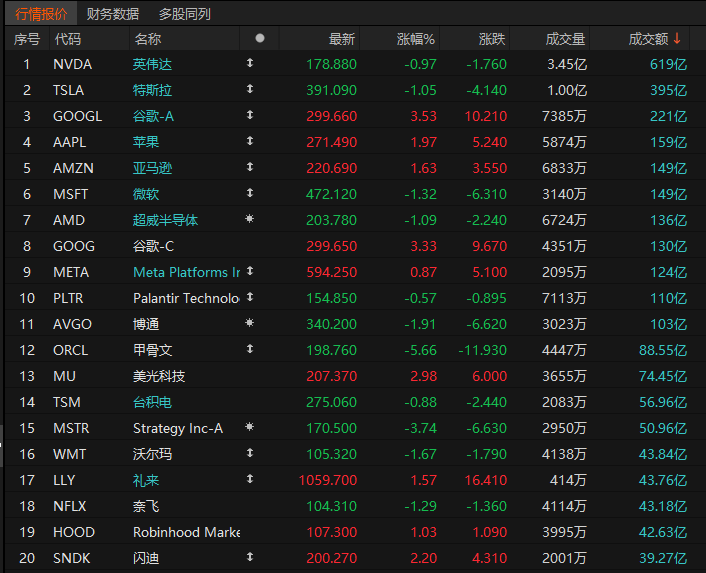Viewport: 706px width, 573px height.
Task: Click the arrow marker icon in MSFT row
Action: (250, 193)
